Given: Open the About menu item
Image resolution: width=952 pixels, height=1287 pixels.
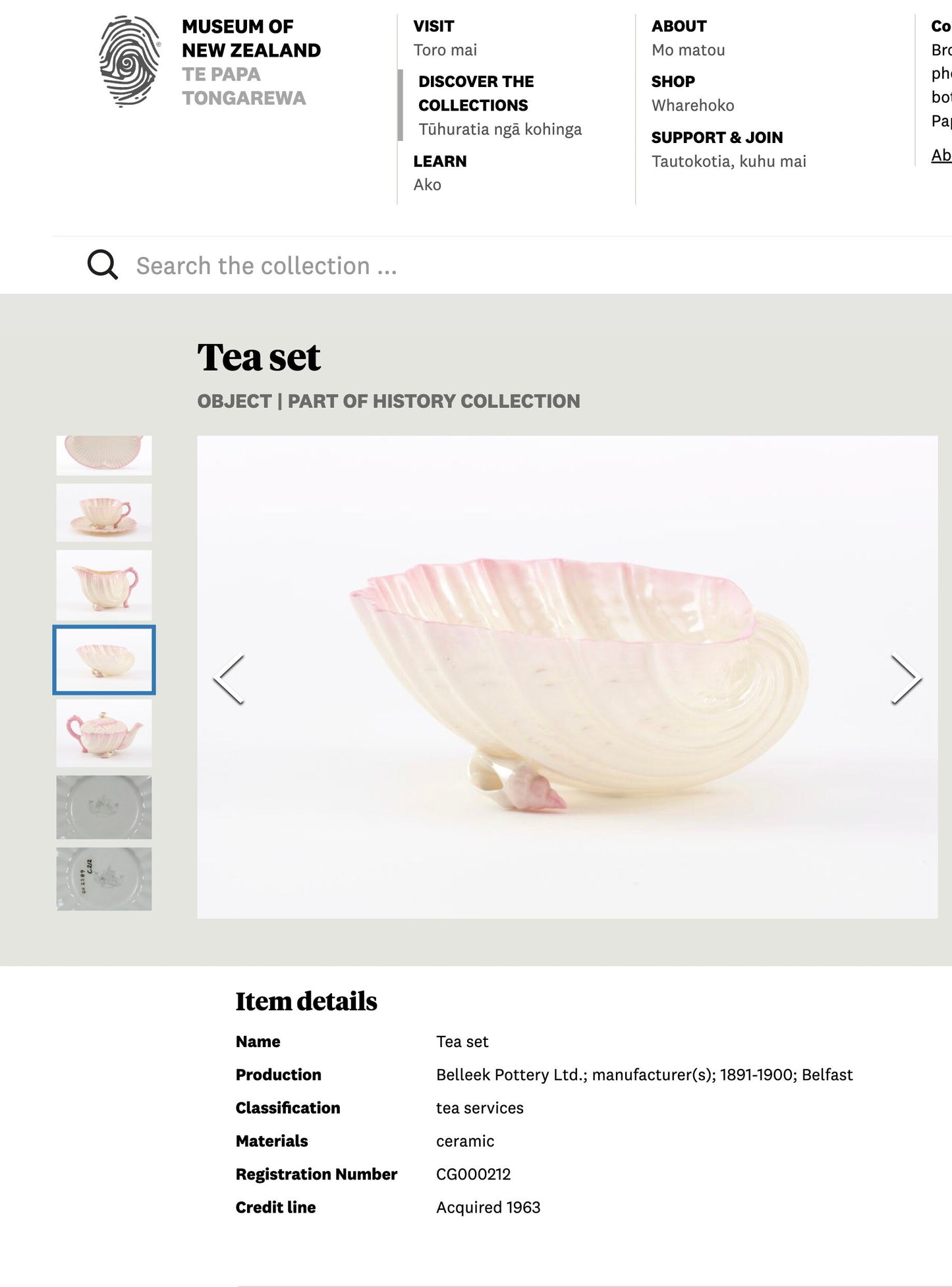Looking at the screenshot, I should coord(679,26).
